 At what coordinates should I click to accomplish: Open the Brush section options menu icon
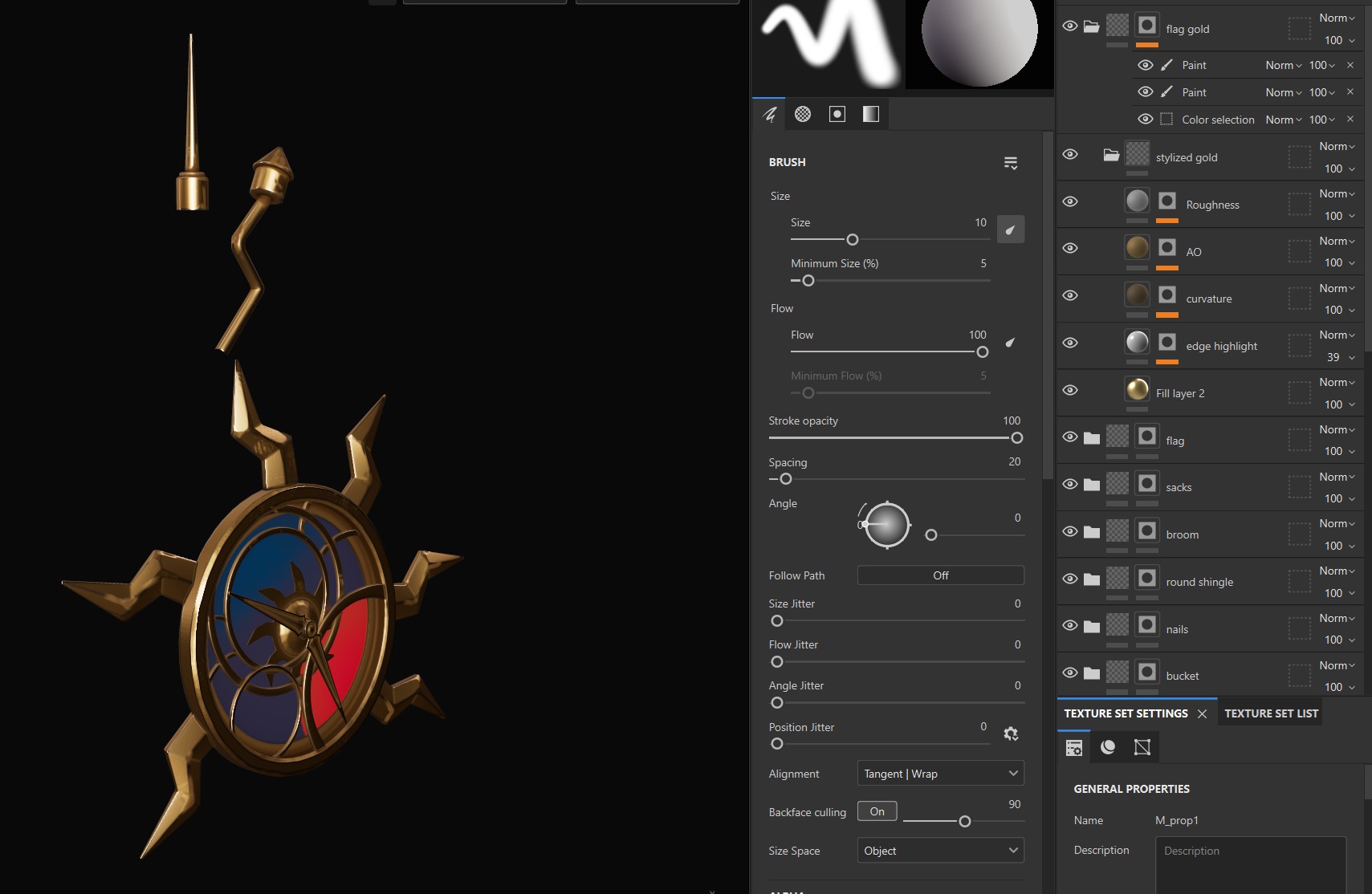point(1011,163)
